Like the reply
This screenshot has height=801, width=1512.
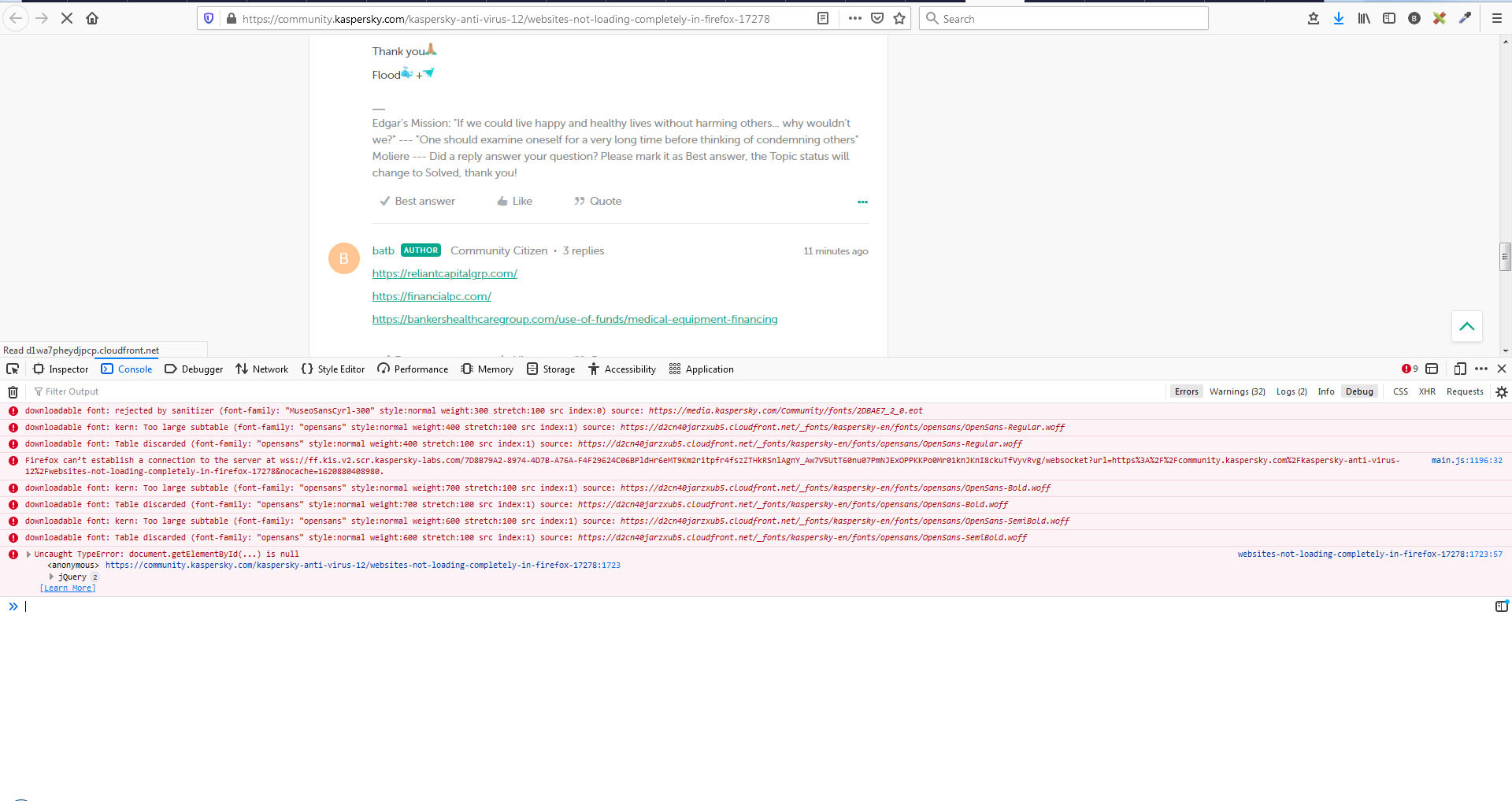pyautogui.click(x=515, y=201)
